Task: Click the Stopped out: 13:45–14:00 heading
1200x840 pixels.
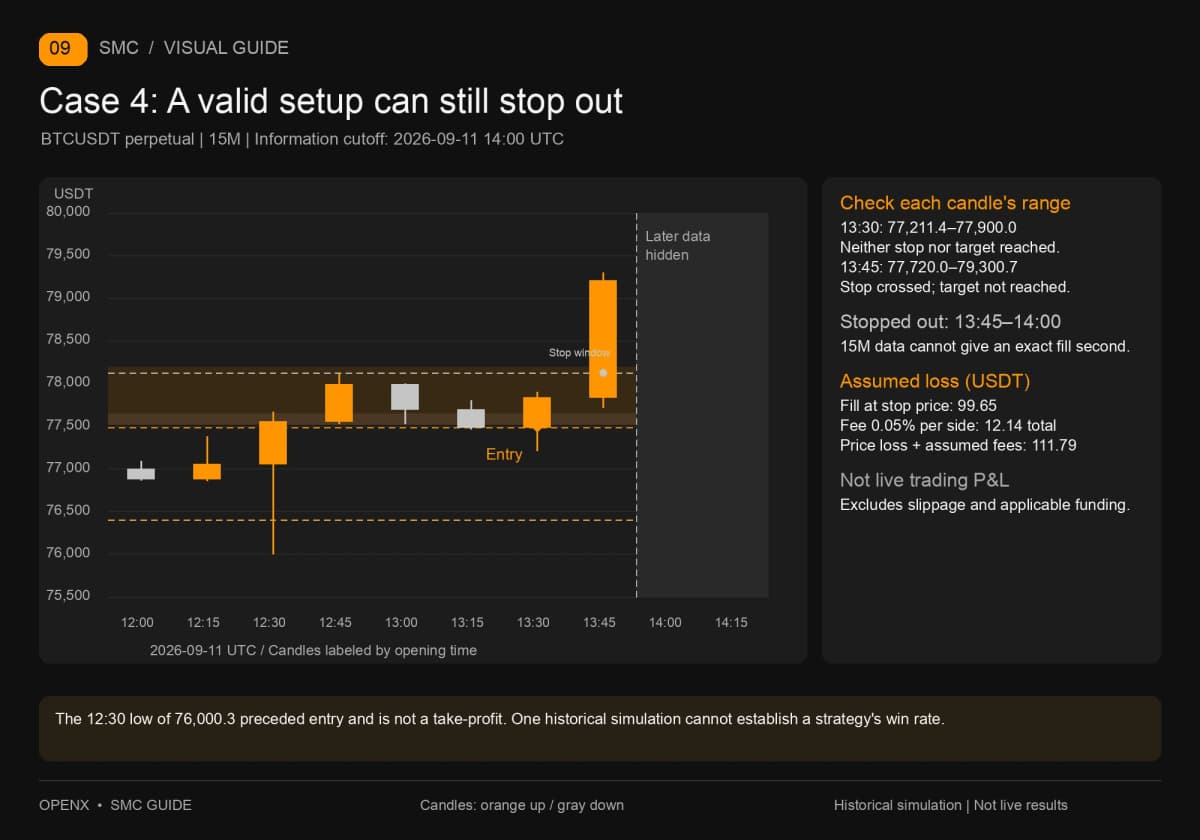Action: point(950,322)
